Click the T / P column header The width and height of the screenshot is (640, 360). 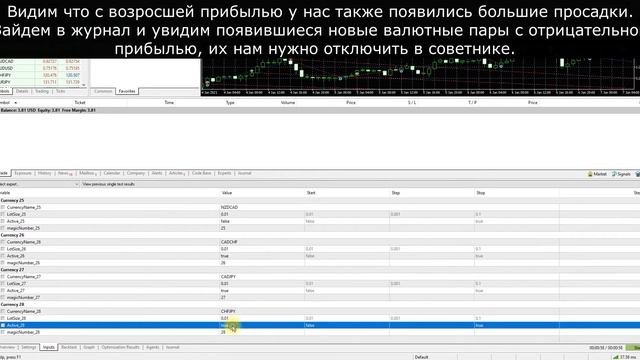pyautogui.click(x=472, y=102)
